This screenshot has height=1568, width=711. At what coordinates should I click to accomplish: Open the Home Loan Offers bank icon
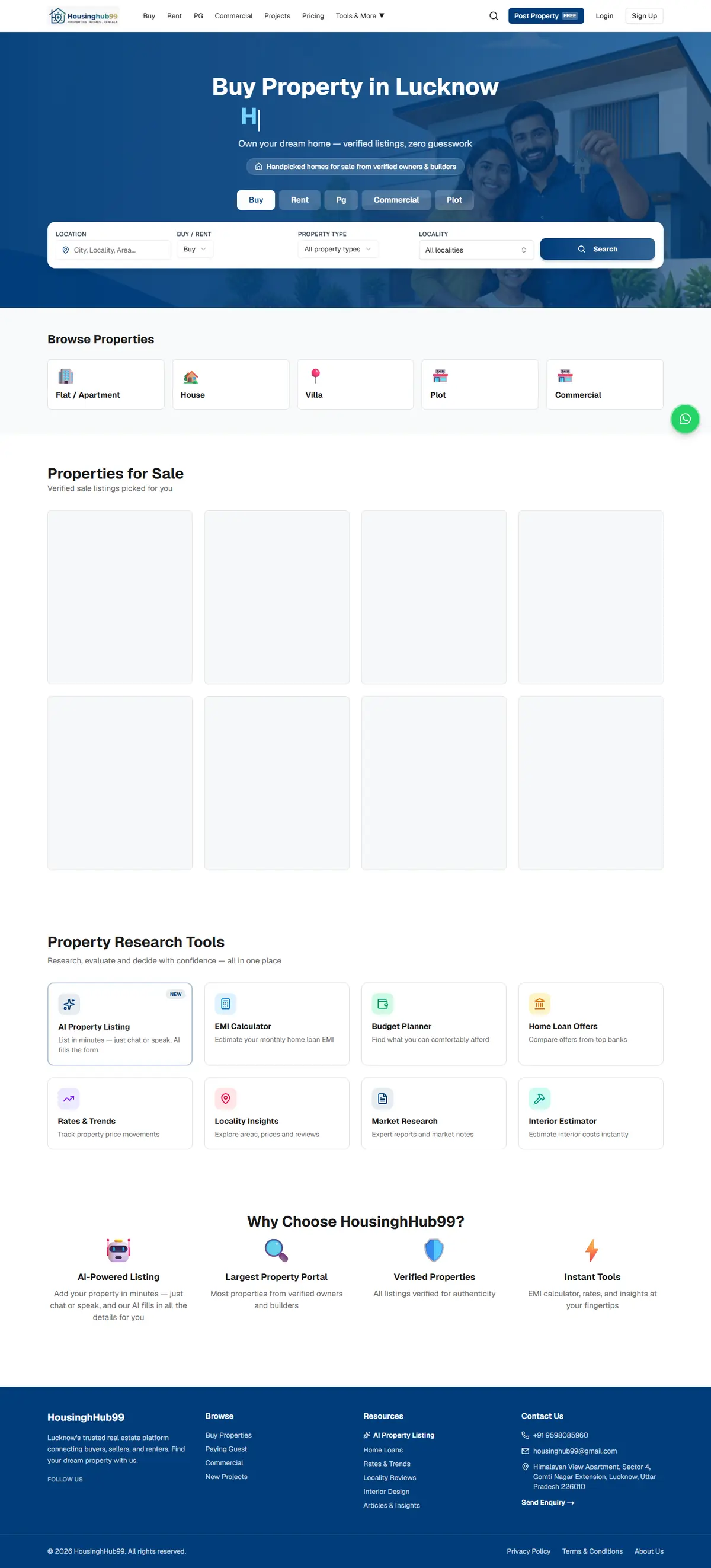click(x=540, y=1004)
